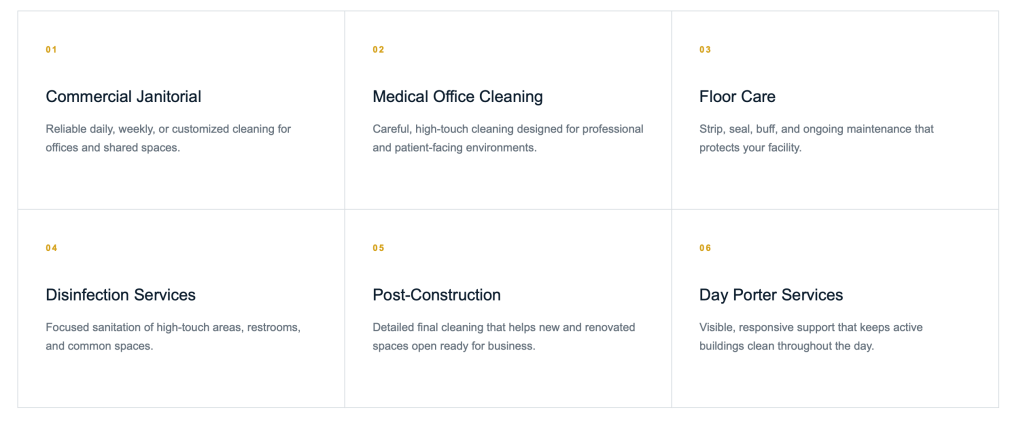Click the 04 number label
Screen dimensions: 1023x438
pyautogui.click(x=52, y=248)
